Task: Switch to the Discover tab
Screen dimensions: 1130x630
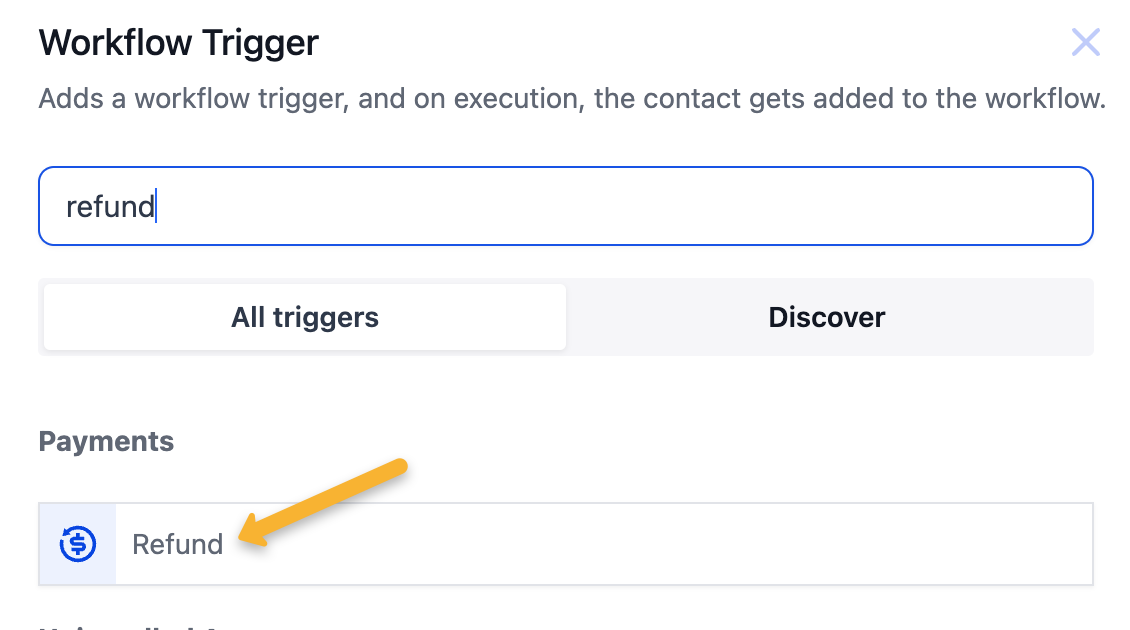Action: 827,318
